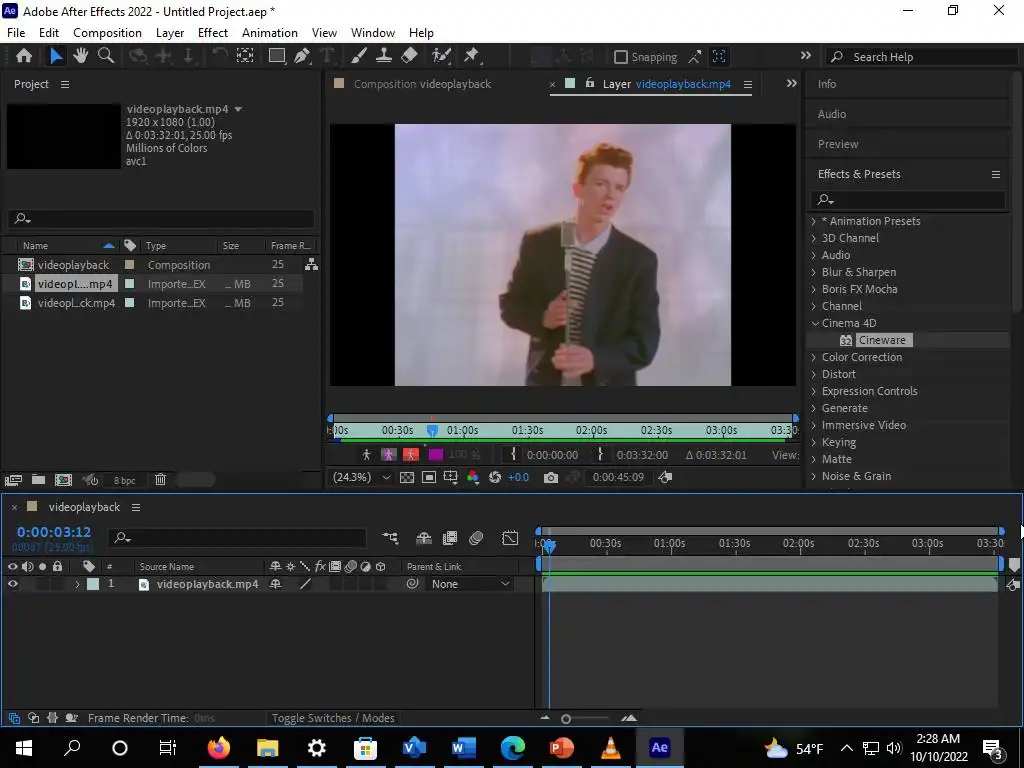
Task: Open the Effect menu
Action: pos(213,33)
